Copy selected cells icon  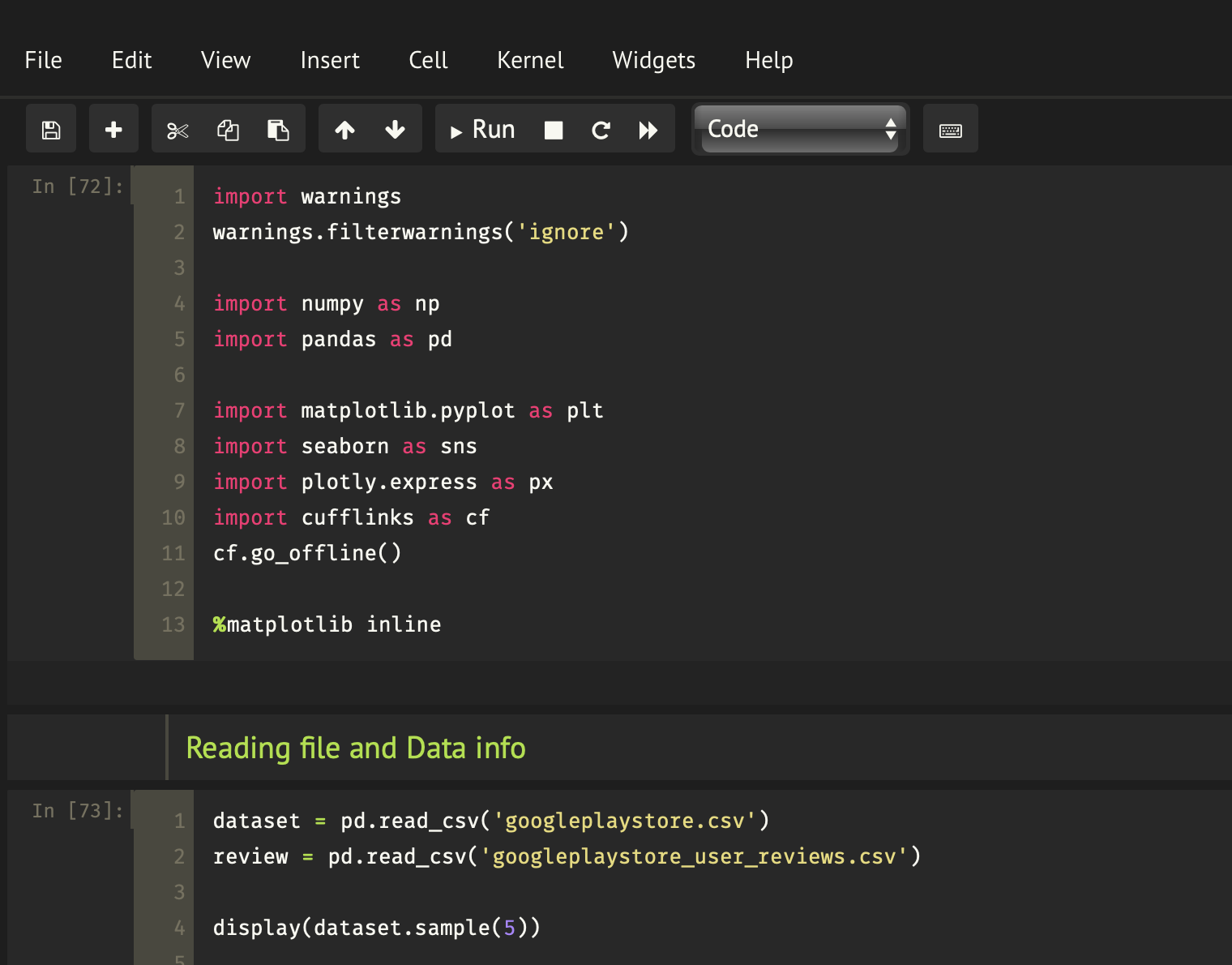(x=228, y=130)
